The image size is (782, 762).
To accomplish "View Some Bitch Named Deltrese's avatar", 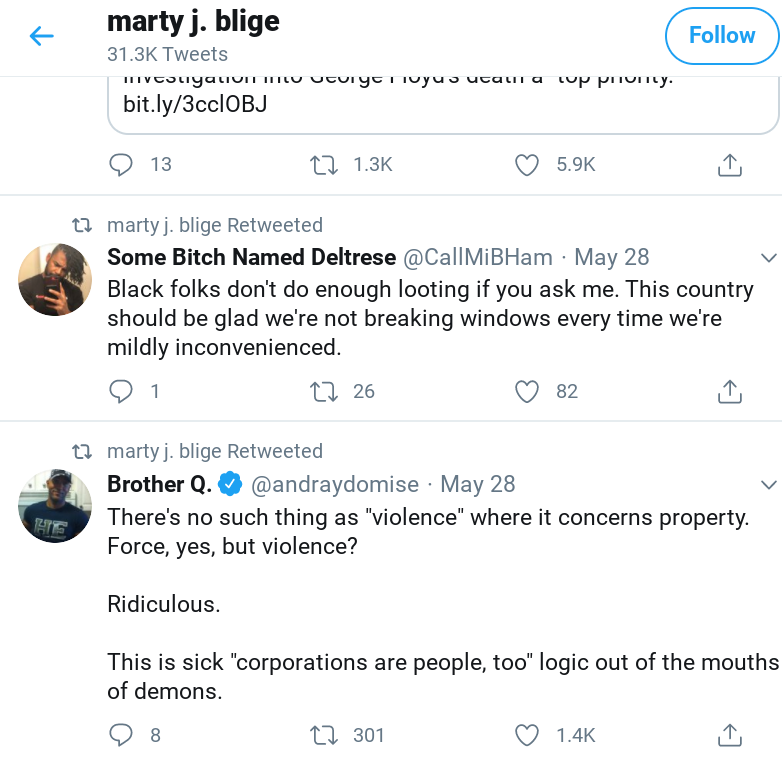I will pos(55,279).
